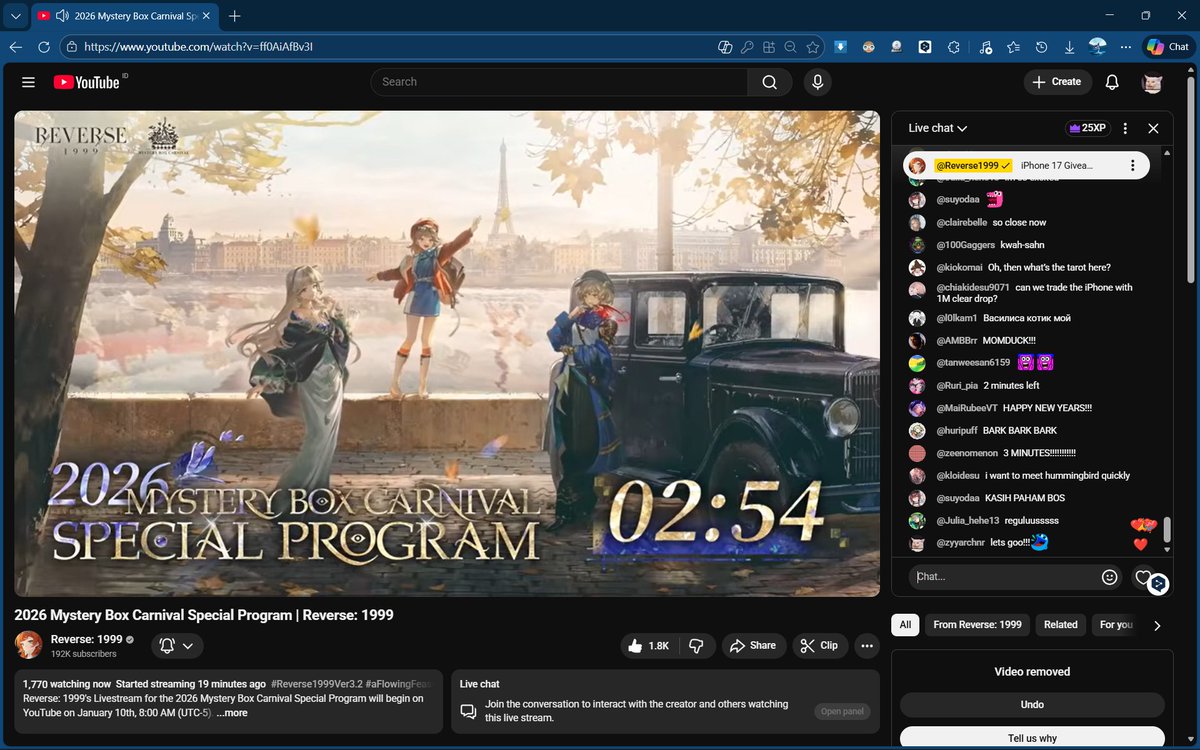Open the 25XP channel points badge
The height and width of the screenshot is (750, 1200).
(x=1088, y=128)
